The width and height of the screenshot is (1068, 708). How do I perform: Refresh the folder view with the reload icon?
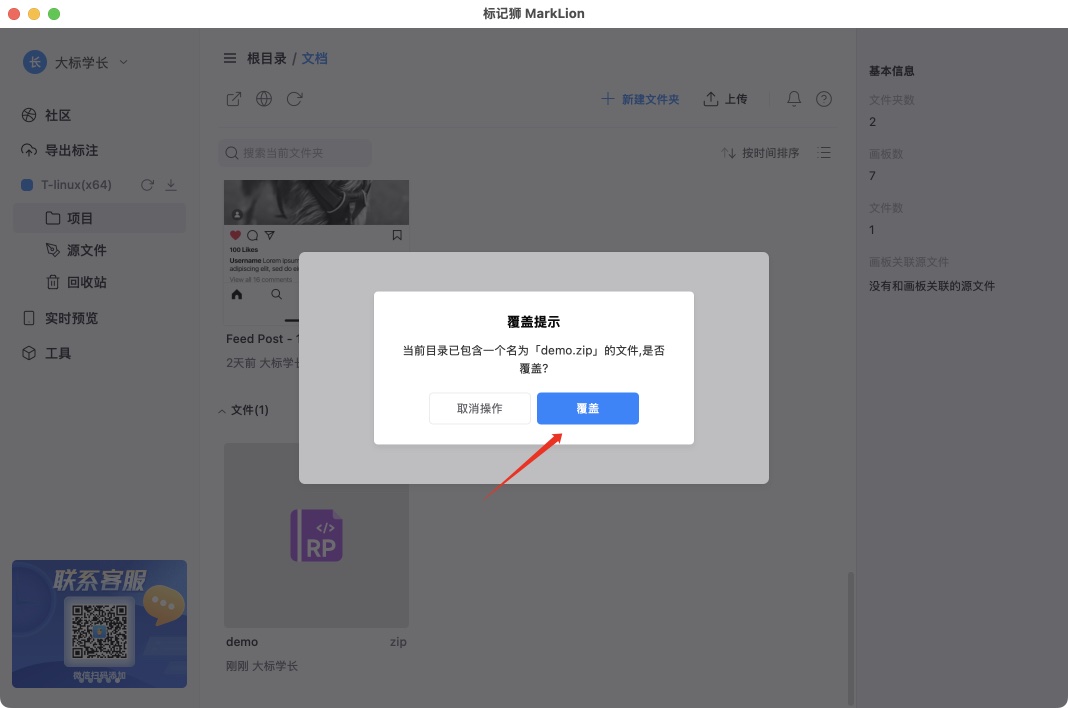tap(293, 98)
